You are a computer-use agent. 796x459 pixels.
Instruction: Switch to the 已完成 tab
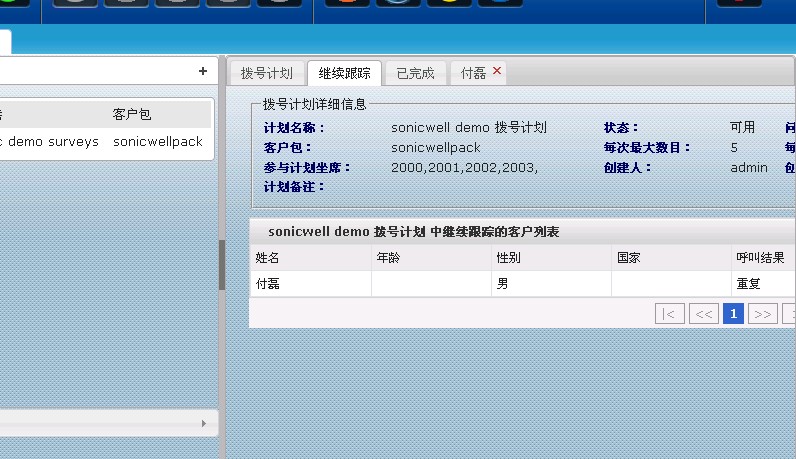tap(415, 73)
